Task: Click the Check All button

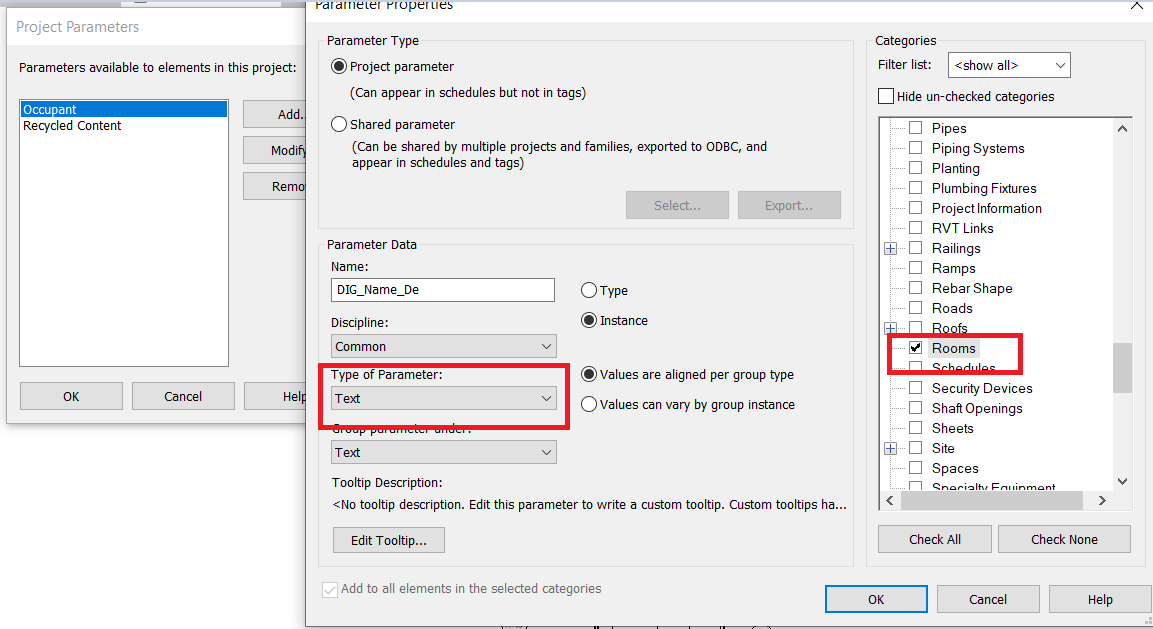Action: pos(935,539)
